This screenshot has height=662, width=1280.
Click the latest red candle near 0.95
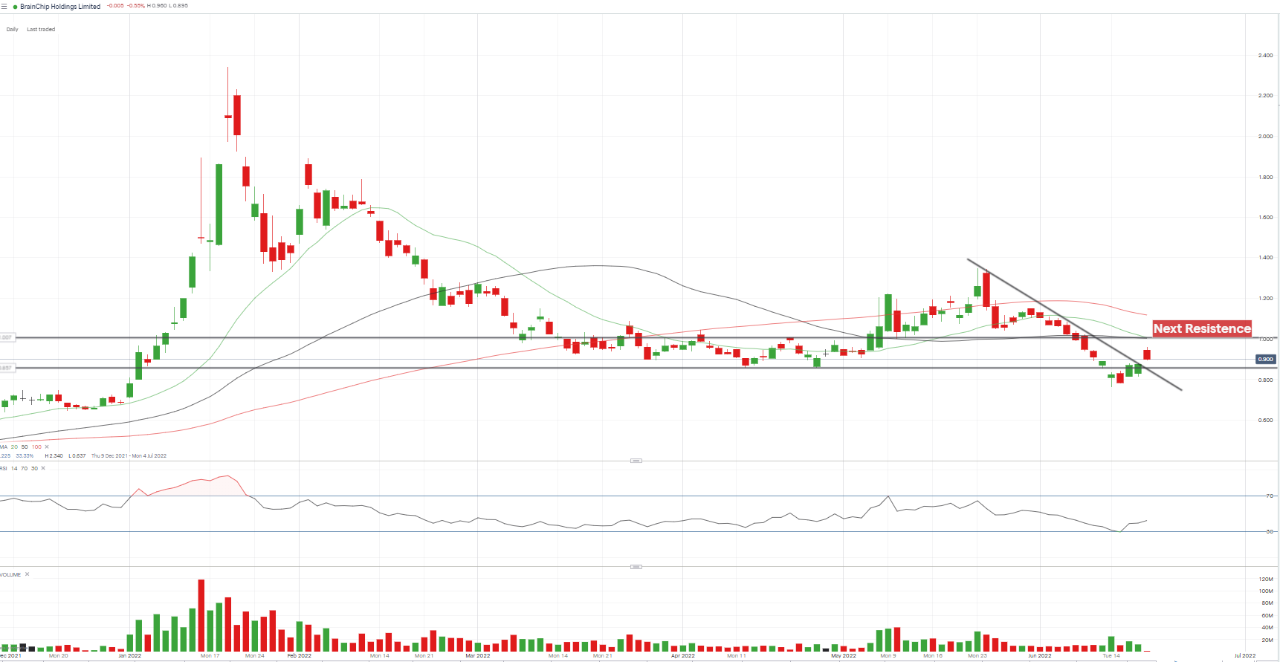(1148, 354)
